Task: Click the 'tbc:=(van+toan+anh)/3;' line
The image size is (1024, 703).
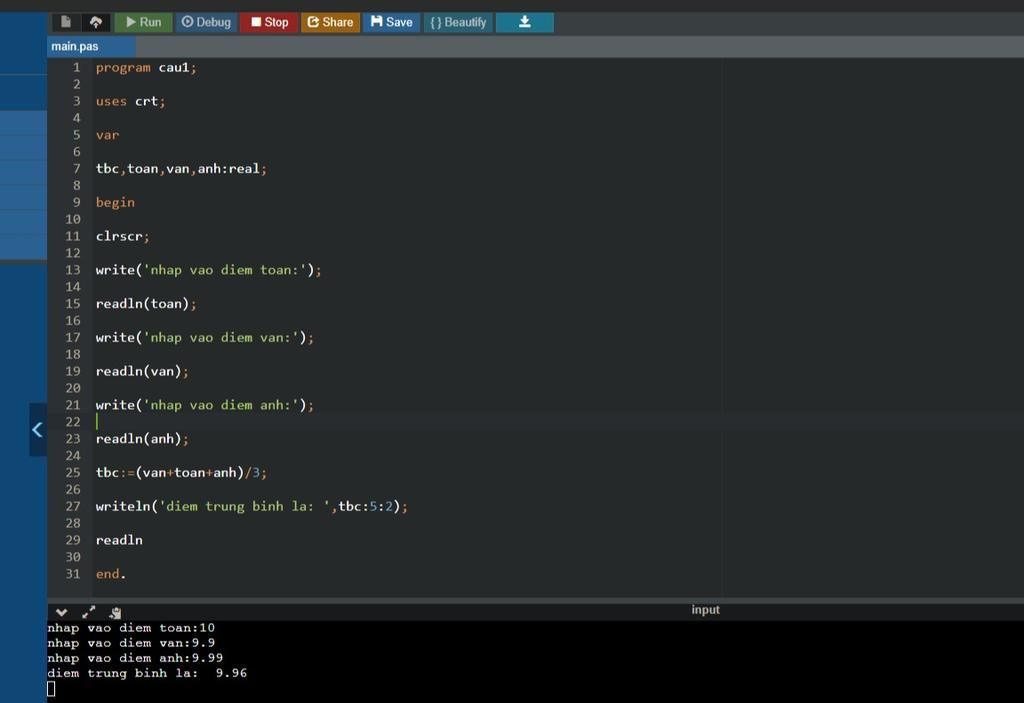Action: 181,472
